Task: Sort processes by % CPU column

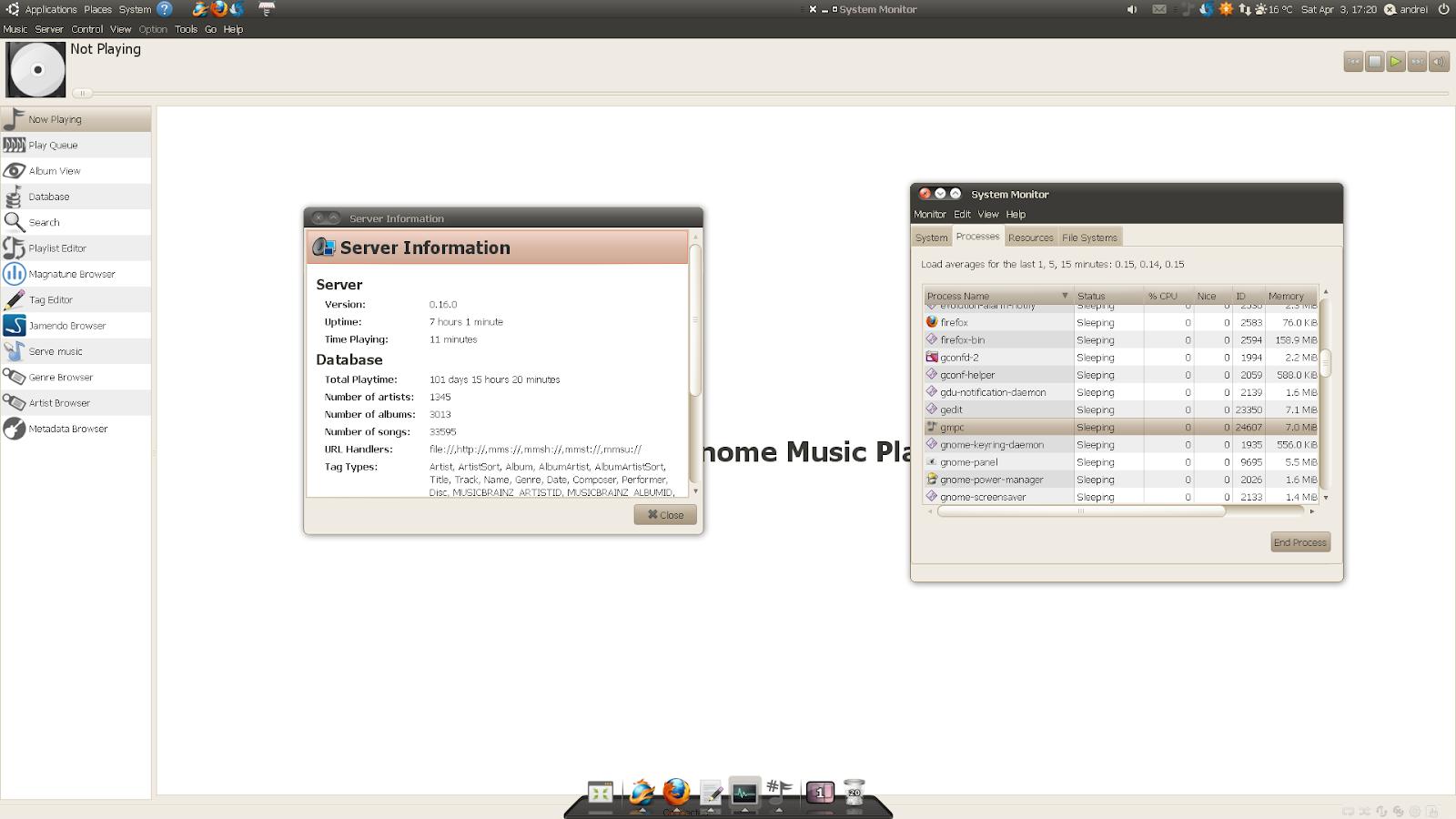Action: tap(1168, 296)
